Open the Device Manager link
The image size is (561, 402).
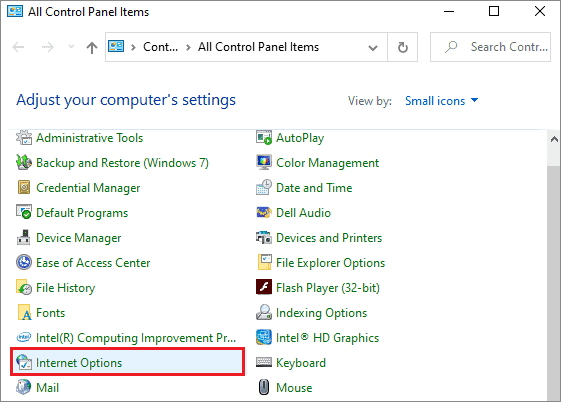click(79, 238)
